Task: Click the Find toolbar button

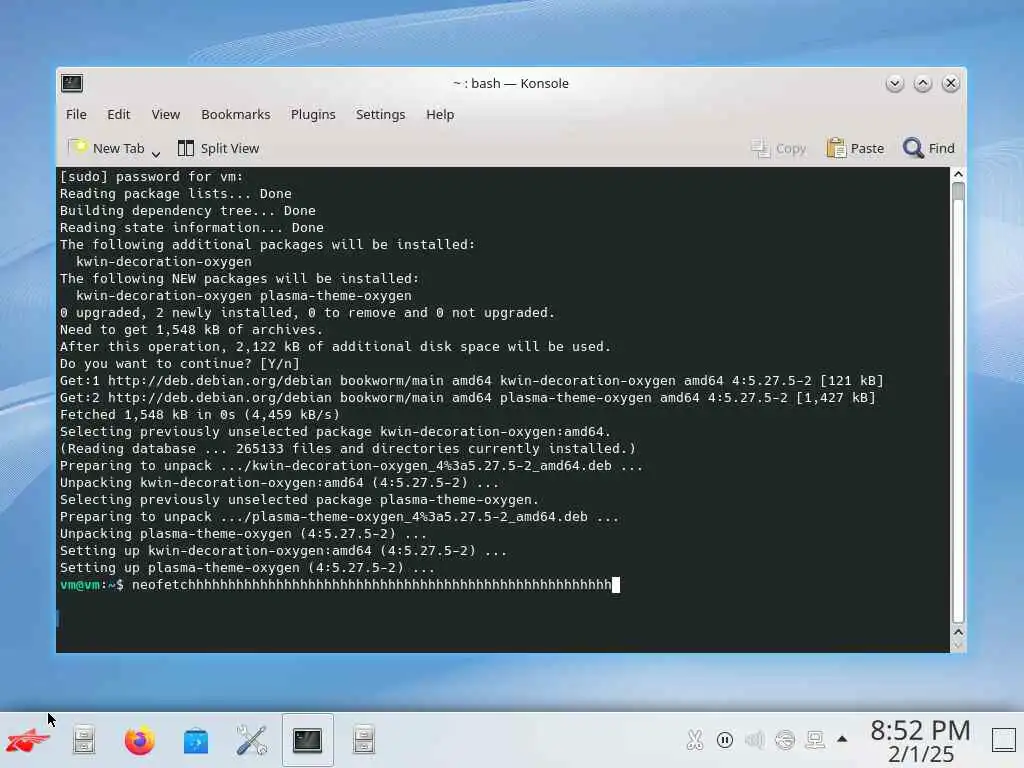Action: 928,148
